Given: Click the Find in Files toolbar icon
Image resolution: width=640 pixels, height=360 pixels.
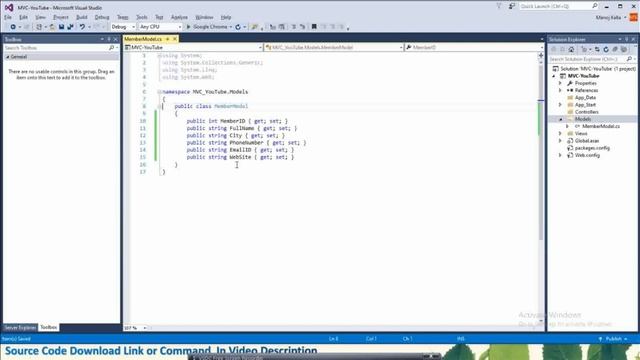Looking at the screenshot, I should [x=255, y=27].
